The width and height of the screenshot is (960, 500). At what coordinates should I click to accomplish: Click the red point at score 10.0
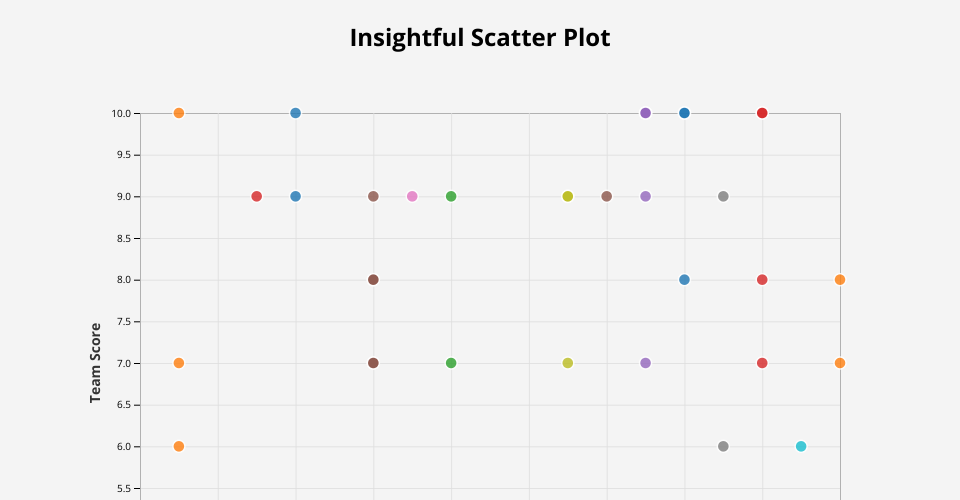coord(762,113)
